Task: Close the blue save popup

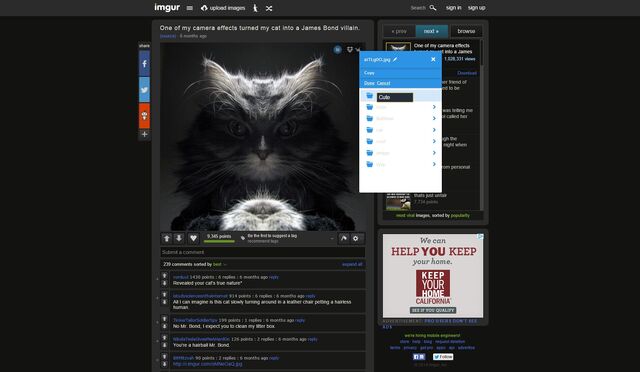Action: tap(433, 60)
